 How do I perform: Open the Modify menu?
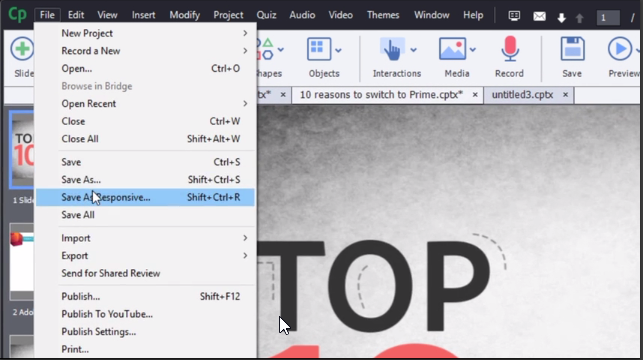(x=185, y=15)
